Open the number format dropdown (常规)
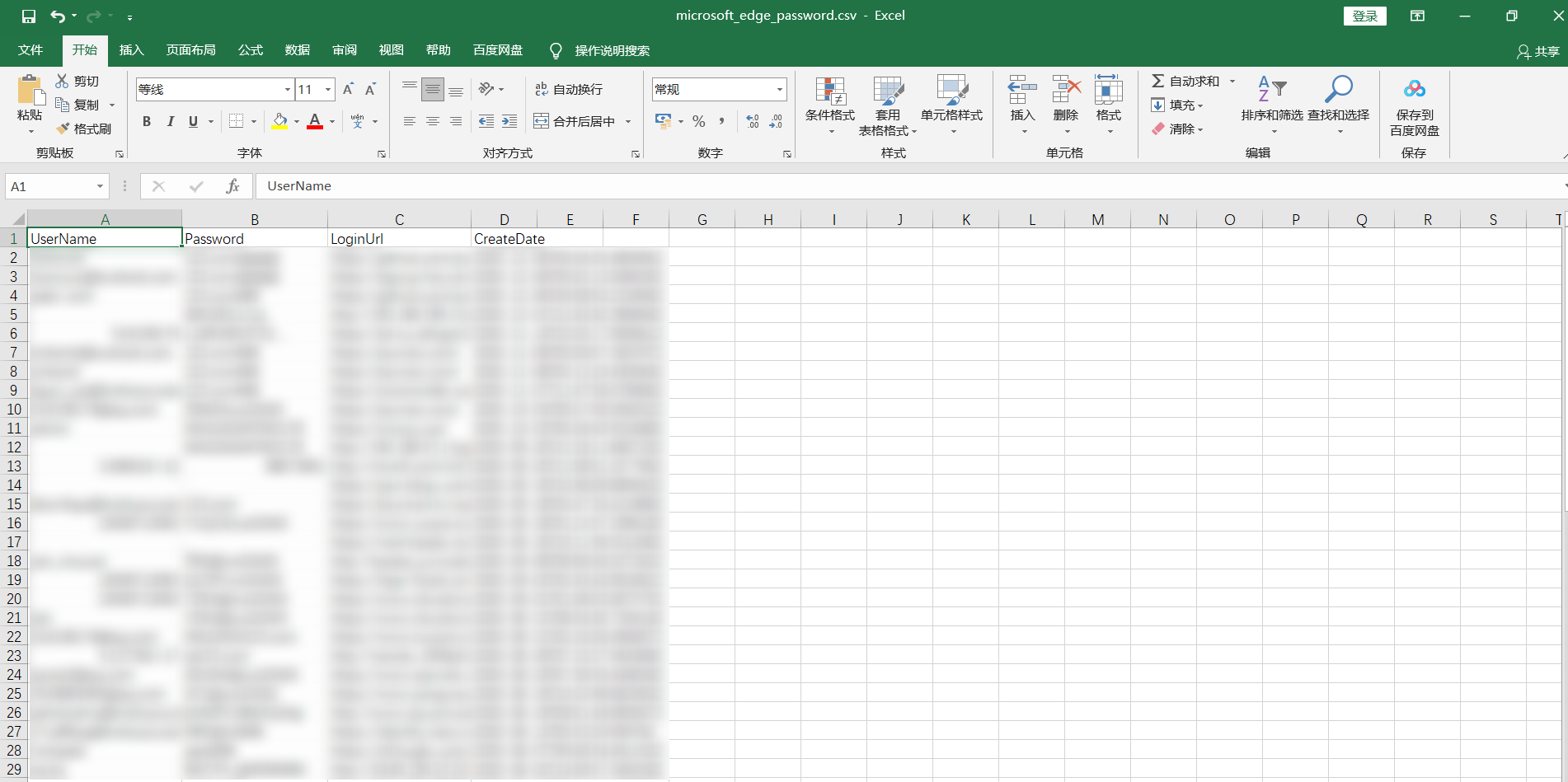 coord(779,89)
